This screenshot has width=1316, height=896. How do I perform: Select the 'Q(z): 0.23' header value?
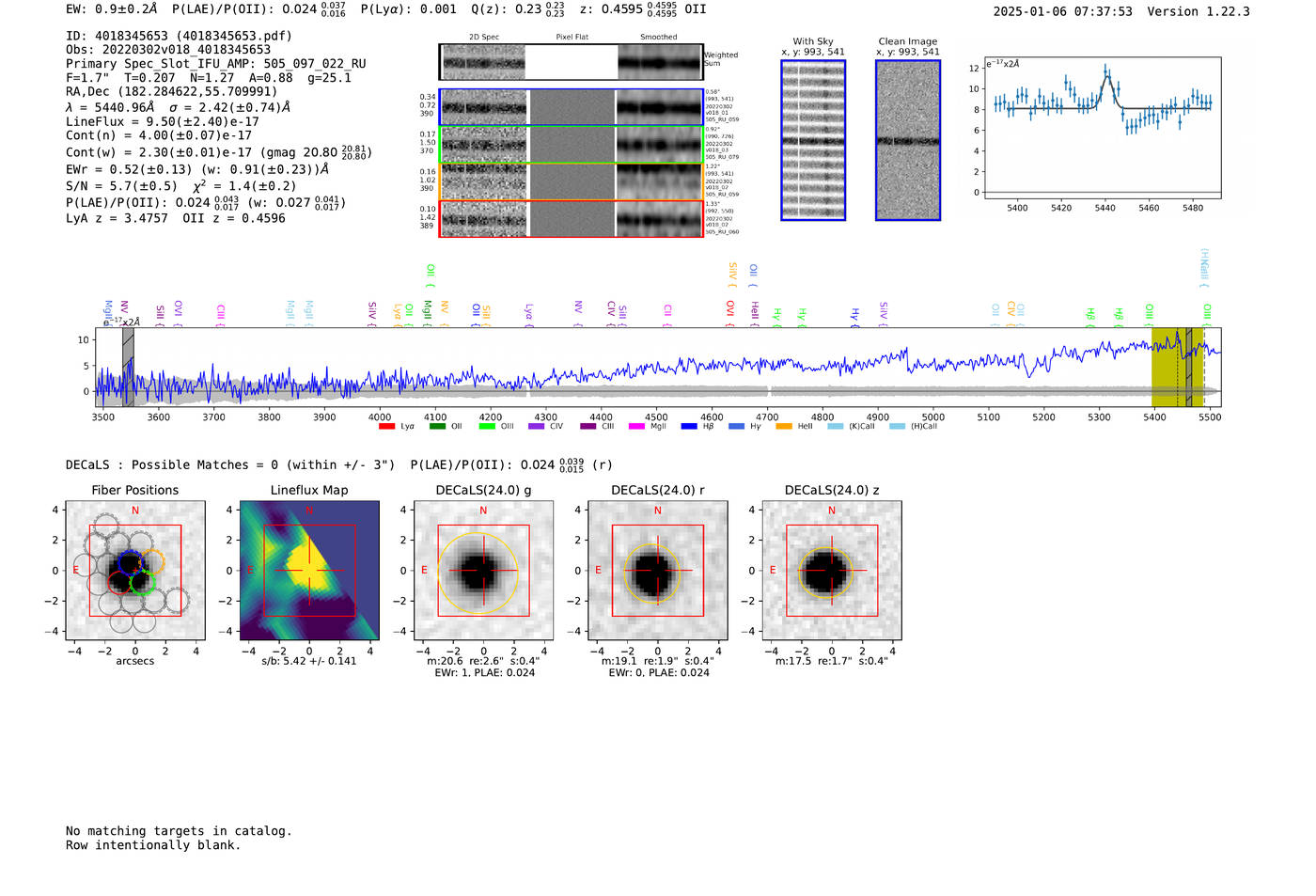click(x=508, y=8)
